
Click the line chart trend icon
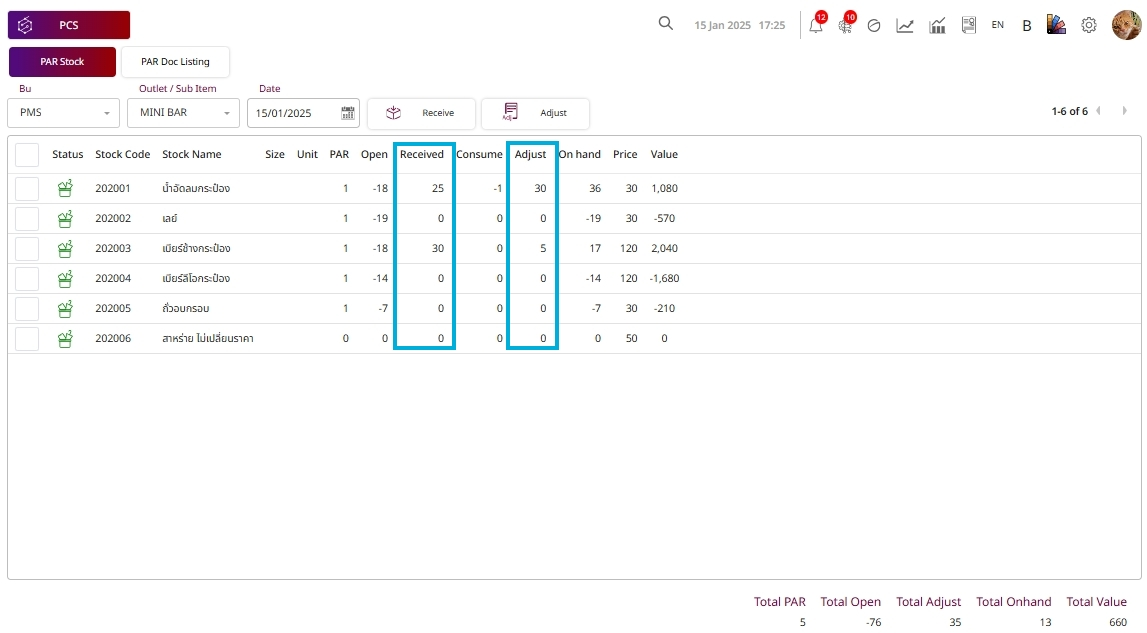tap(905, 26)
